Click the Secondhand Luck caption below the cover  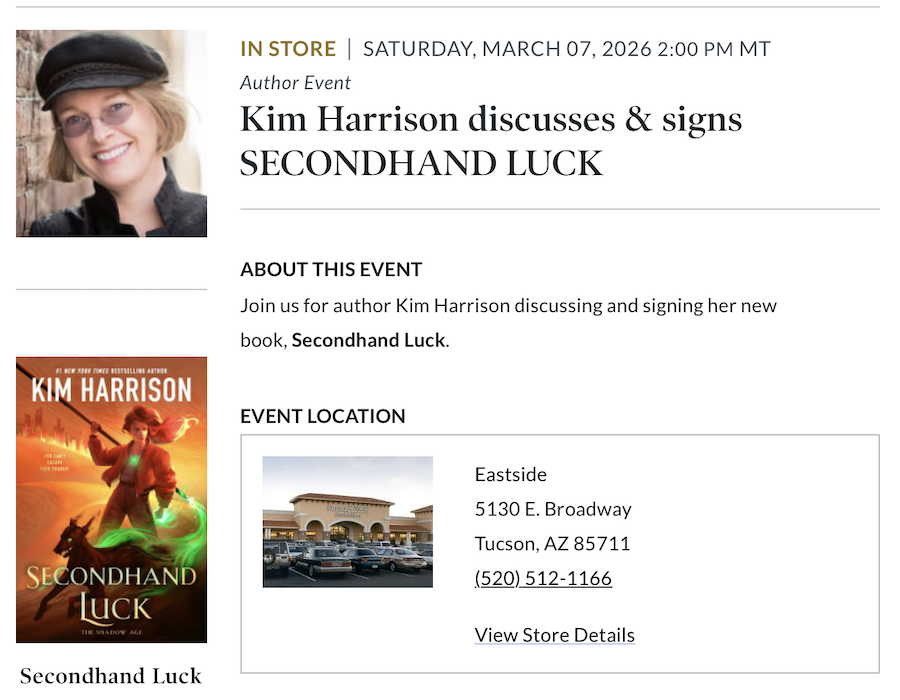coord(110,676)
